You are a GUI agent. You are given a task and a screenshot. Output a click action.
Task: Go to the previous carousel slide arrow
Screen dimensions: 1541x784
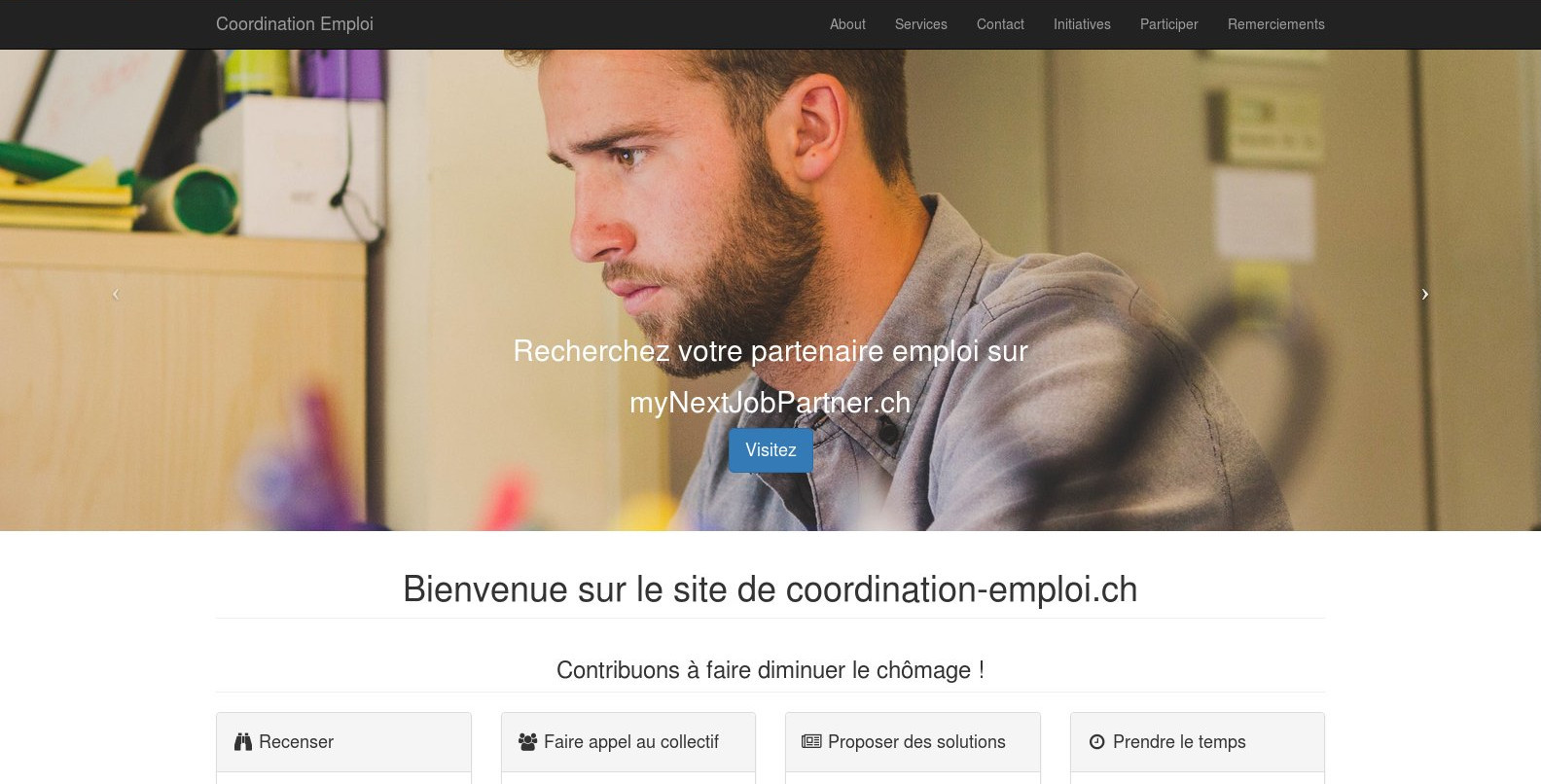pyautogui.click(x=116, y=294)
